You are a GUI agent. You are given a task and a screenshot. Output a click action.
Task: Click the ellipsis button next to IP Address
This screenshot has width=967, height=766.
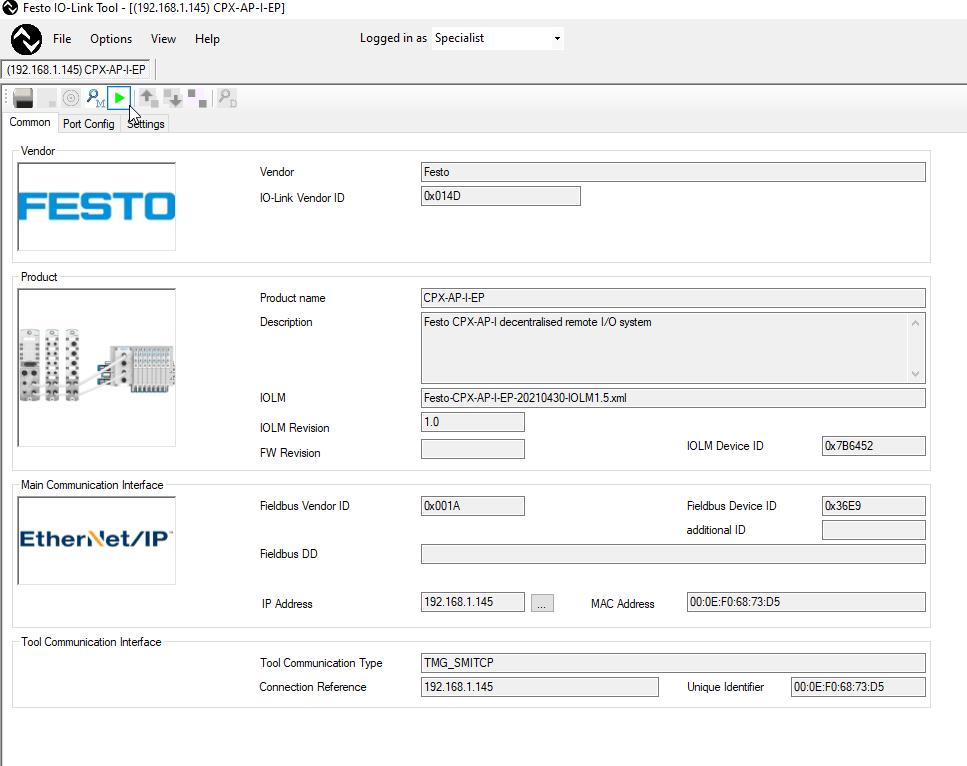[x=542, y=603]
